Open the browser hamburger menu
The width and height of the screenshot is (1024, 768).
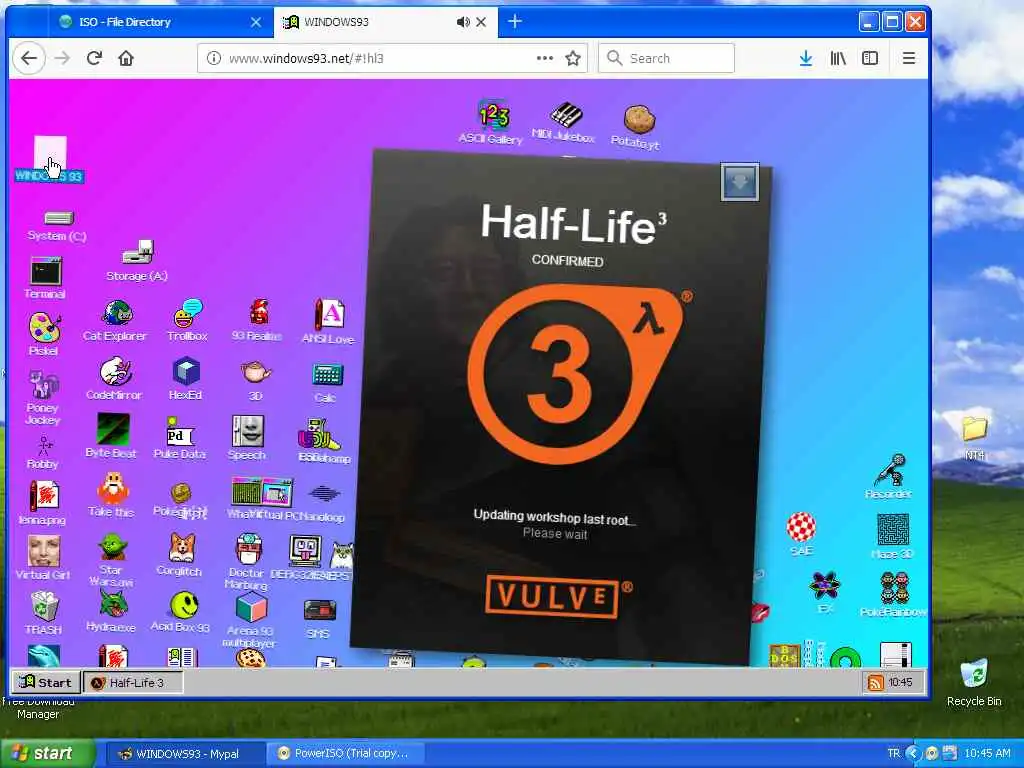pos(908,58)
